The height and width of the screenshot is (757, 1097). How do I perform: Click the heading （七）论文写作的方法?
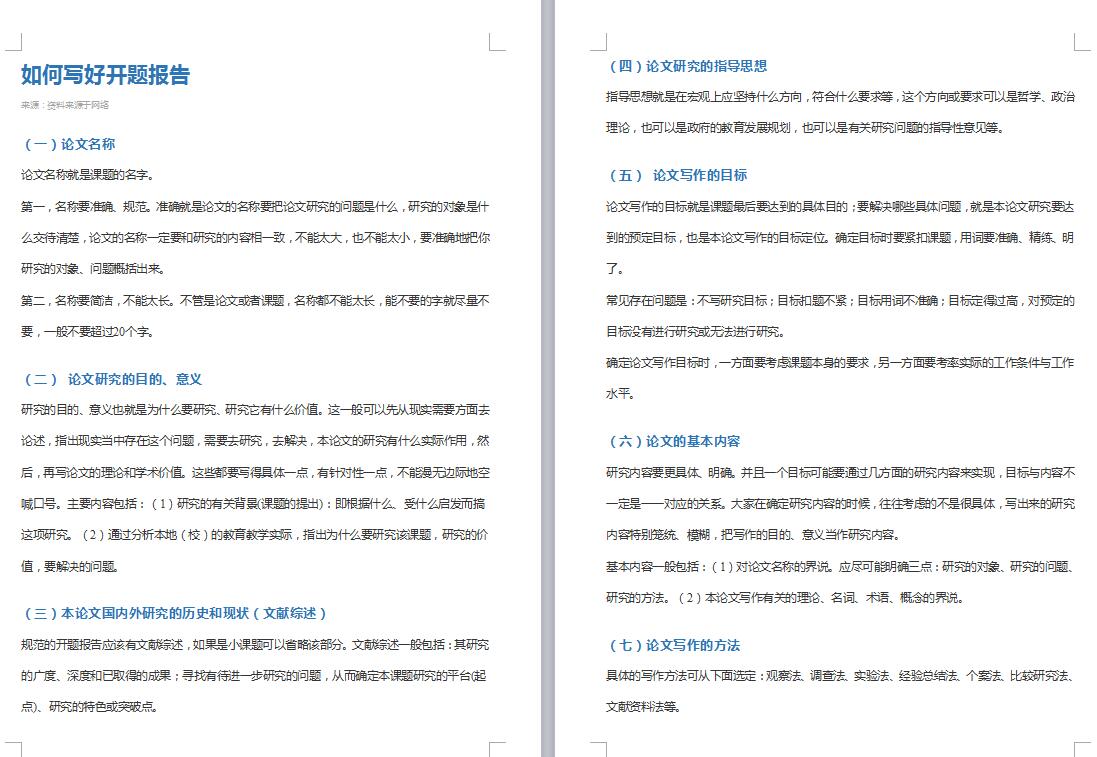pos(673,645)
